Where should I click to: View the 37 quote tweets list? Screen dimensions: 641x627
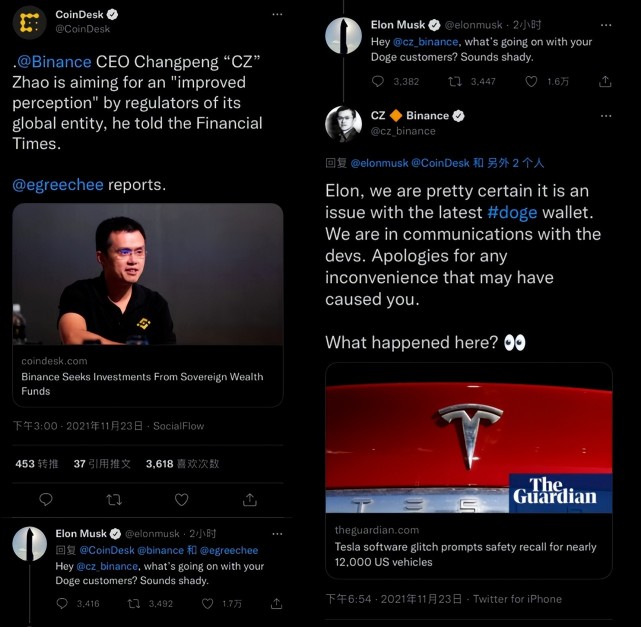point(102,463)
